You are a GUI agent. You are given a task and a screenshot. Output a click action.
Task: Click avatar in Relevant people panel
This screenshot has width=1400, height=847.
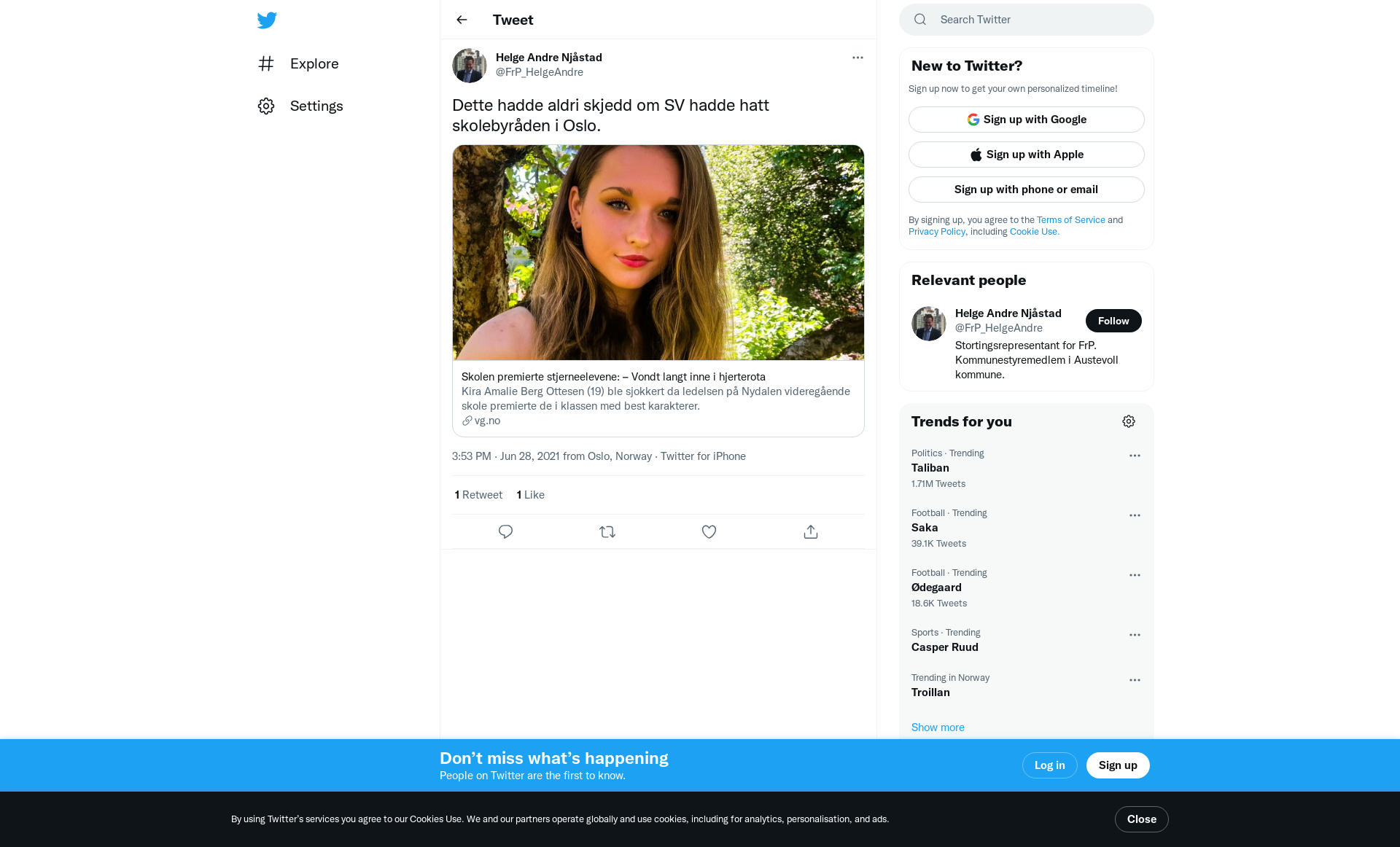[929, 324]
